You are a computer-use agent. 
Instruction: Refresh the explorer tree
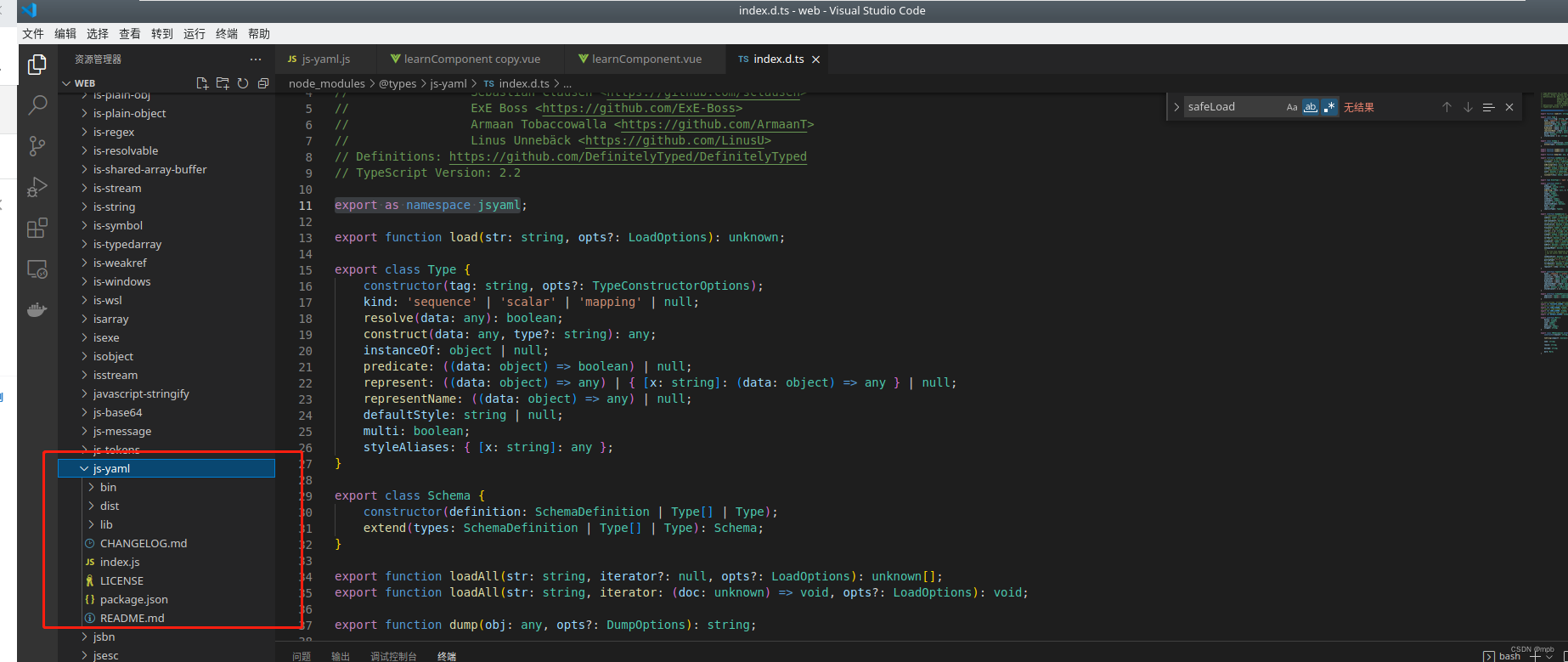[x=243, y=83]
